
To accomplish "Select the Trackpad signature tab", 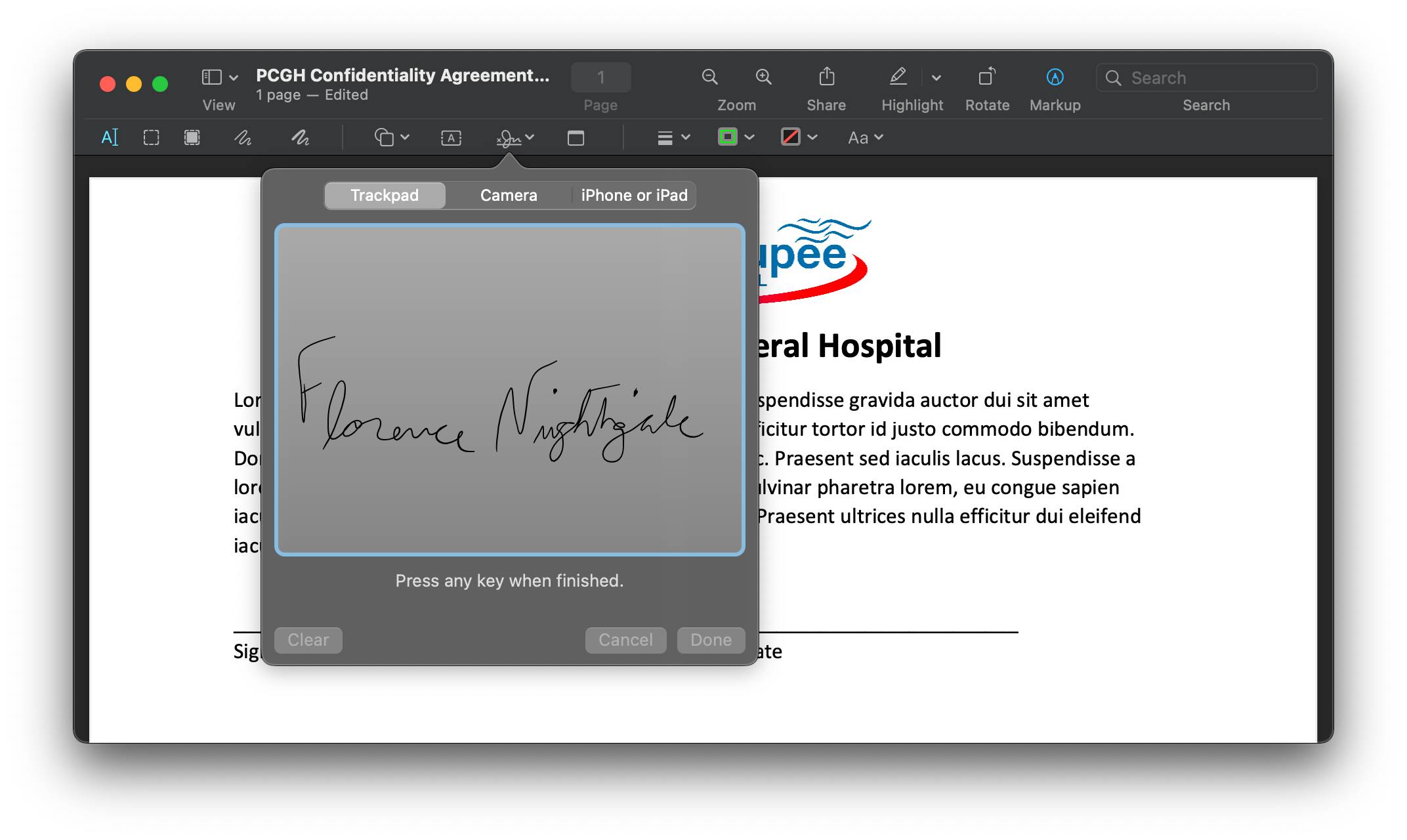I will click(384, 195).
